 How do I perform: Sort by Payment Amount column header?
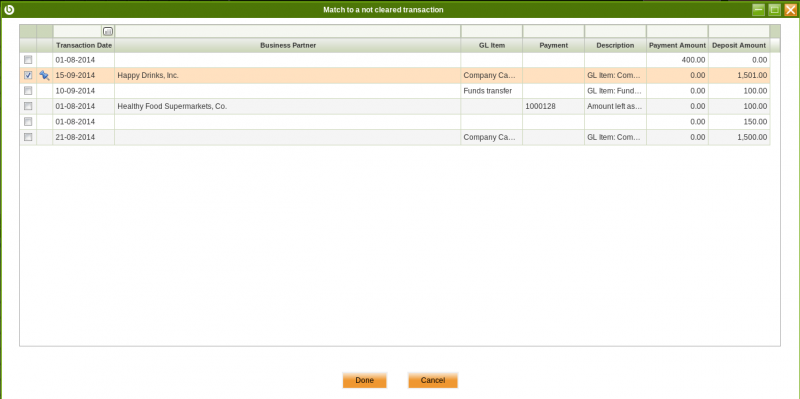coord(677,45)
